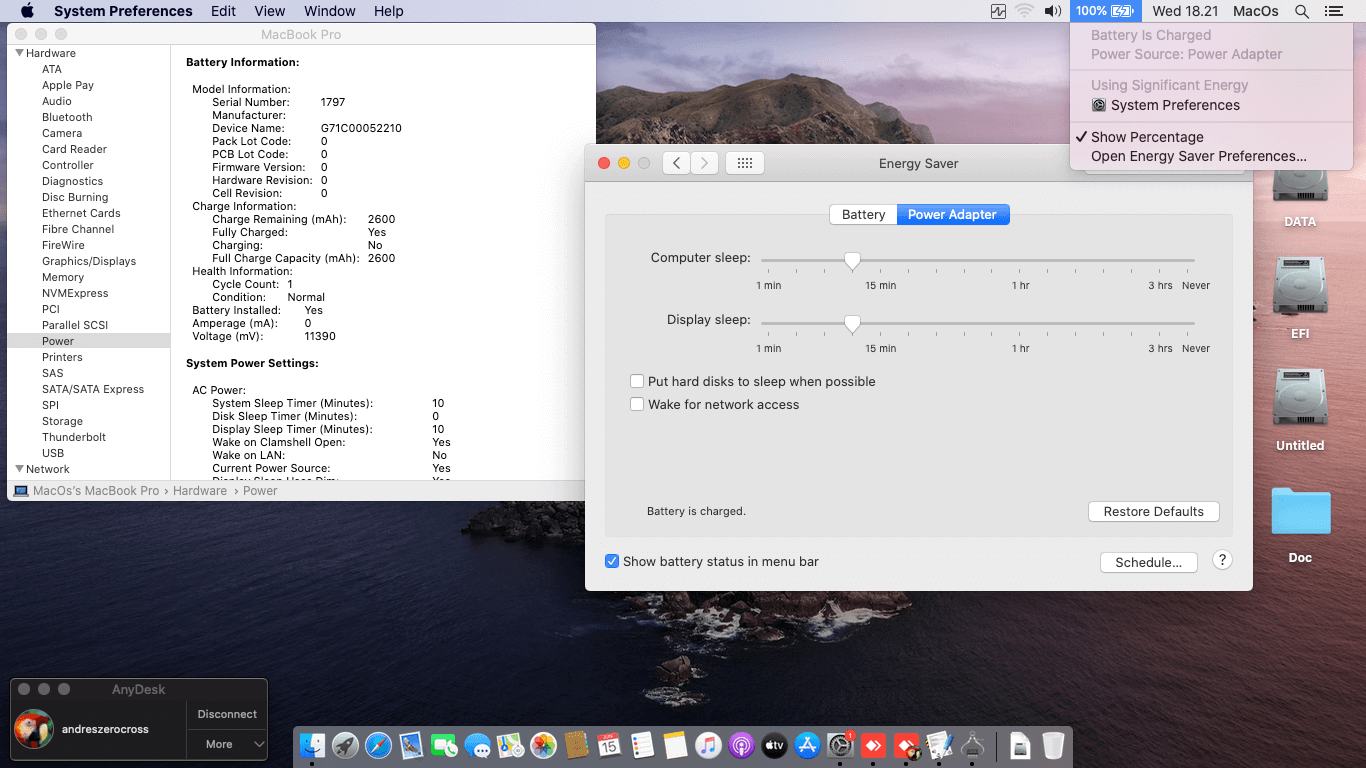Open the Schedule... button

(1148, 563)
